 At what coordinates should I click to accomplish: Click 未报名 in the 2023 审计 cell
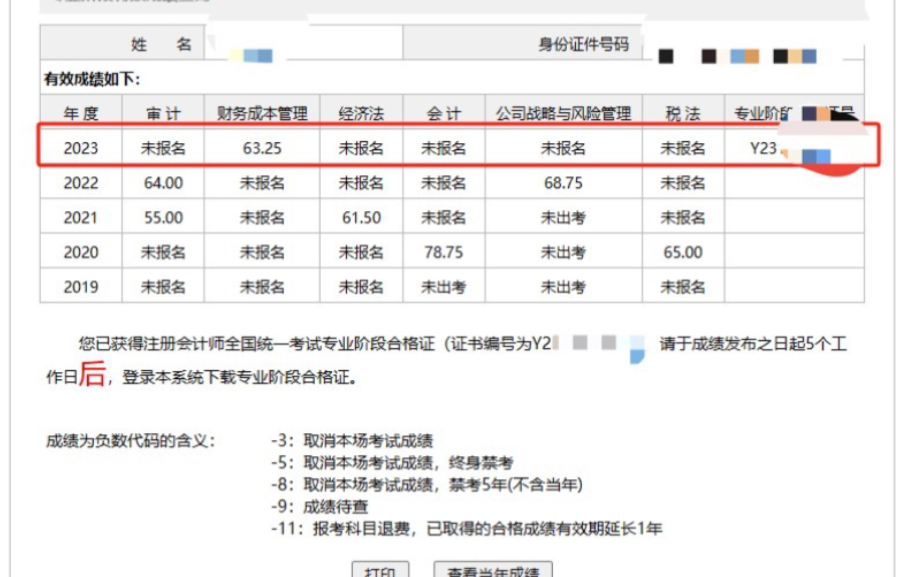(163, 148)
